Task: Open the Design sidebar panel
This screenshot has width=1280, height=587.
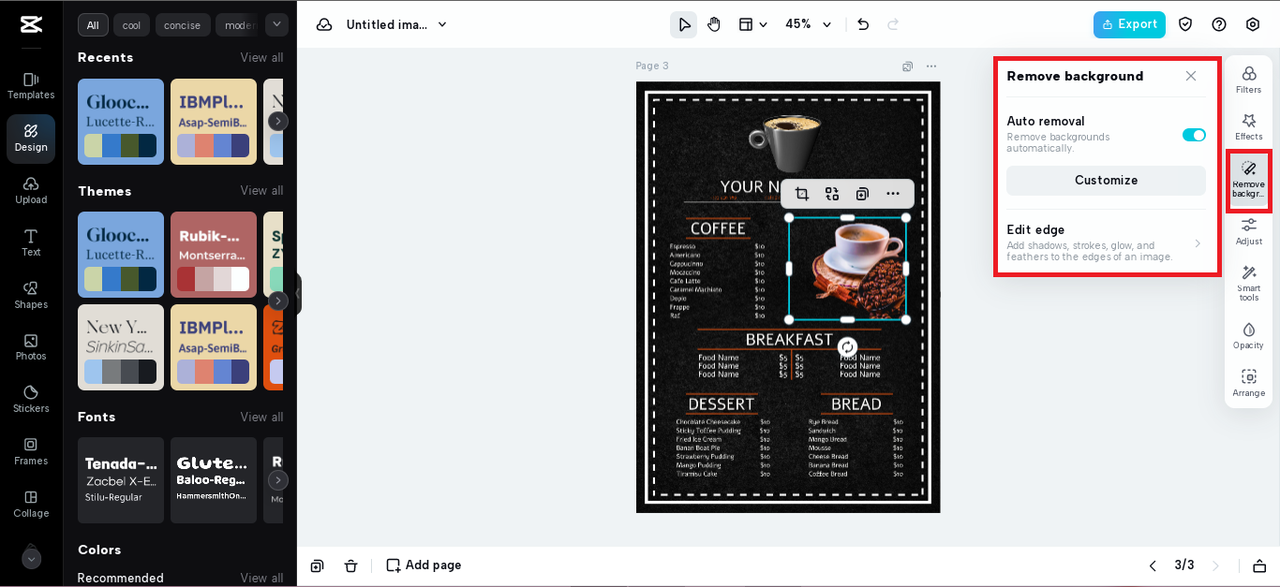Action: pyautogui.click(x=31, y=138)
